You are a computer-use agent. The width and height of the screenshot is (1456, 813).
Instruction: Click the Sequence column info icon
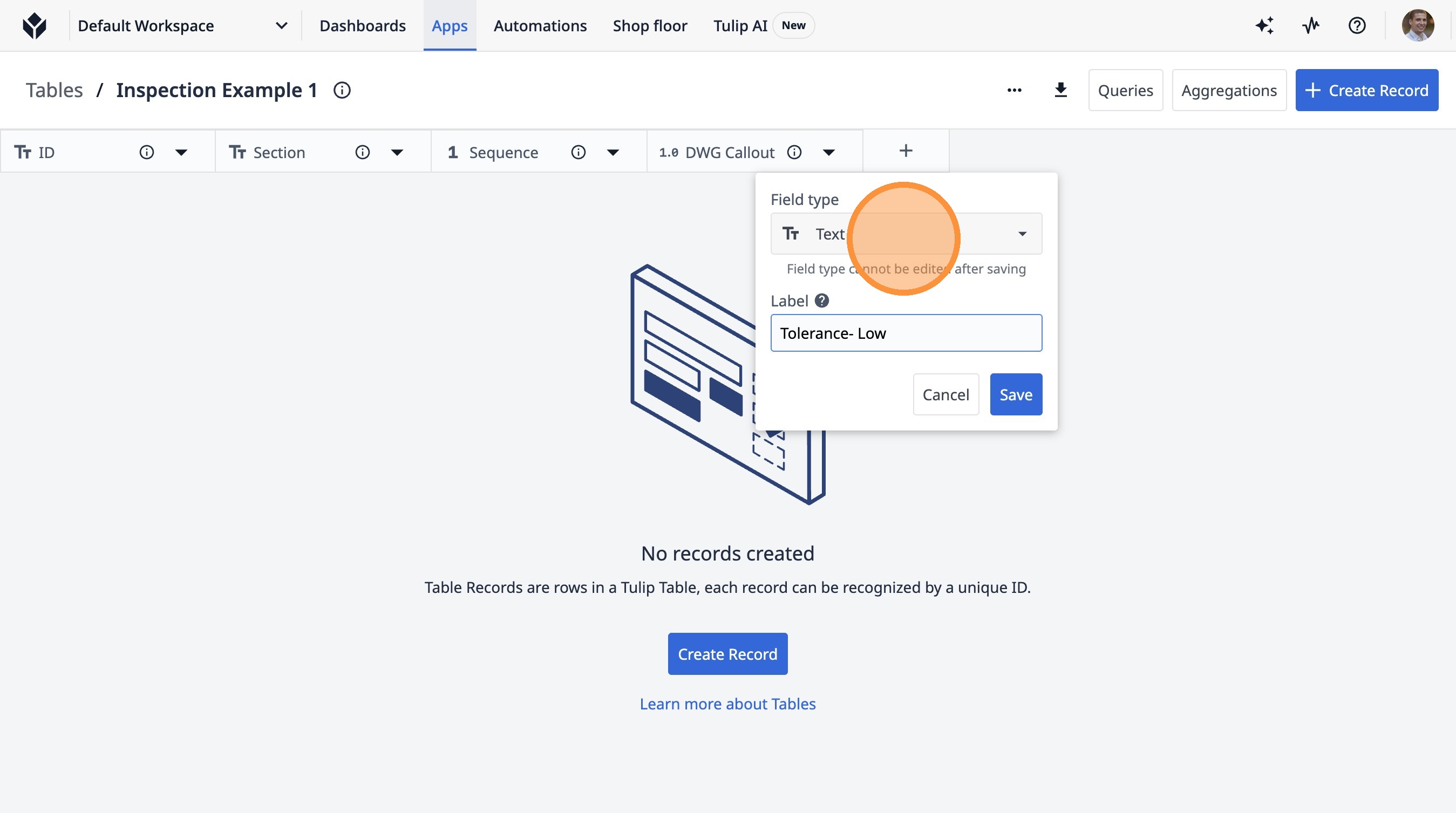577,152
